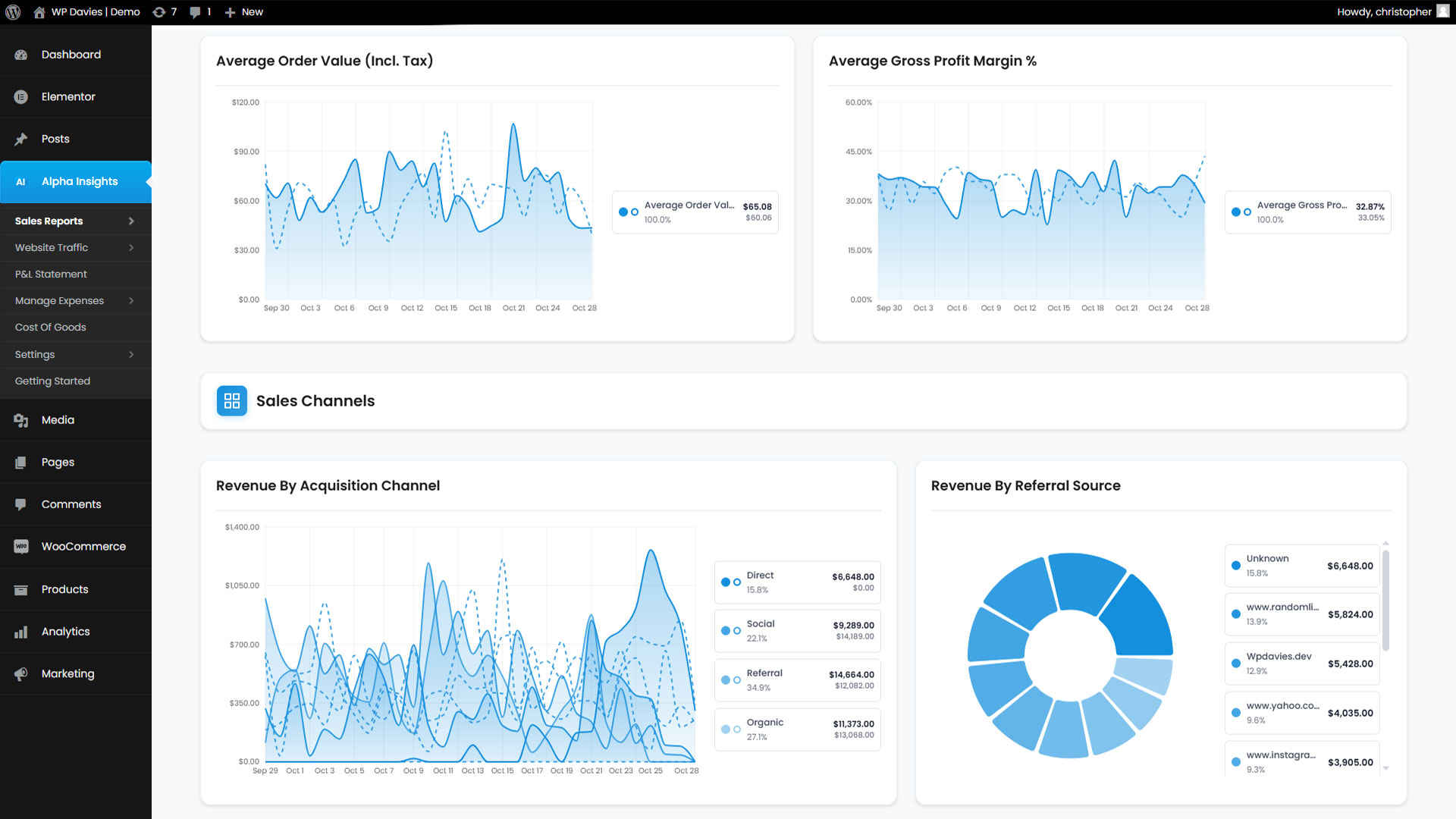
Task: Click the Analytics bar chart icon
Action: coord(21,632)
